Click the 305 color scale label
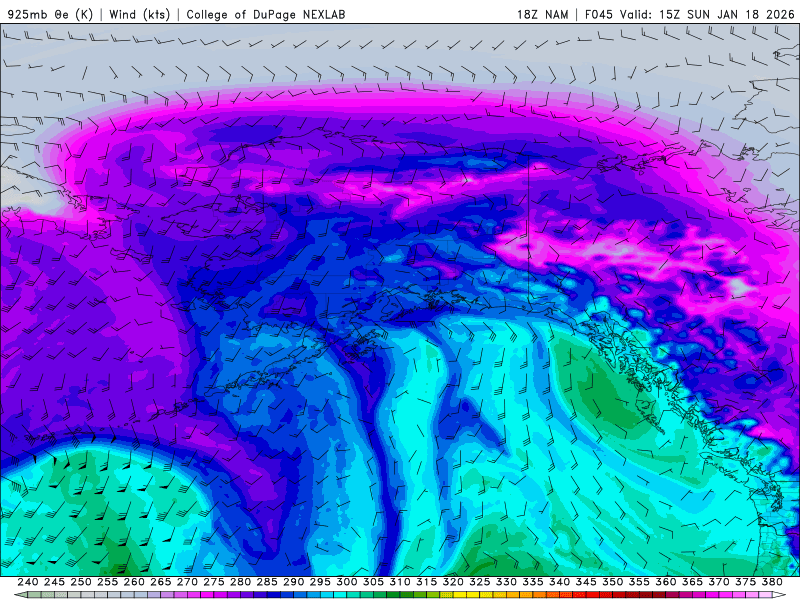Viewport: 800px width, 600px height. coord(373,582)
